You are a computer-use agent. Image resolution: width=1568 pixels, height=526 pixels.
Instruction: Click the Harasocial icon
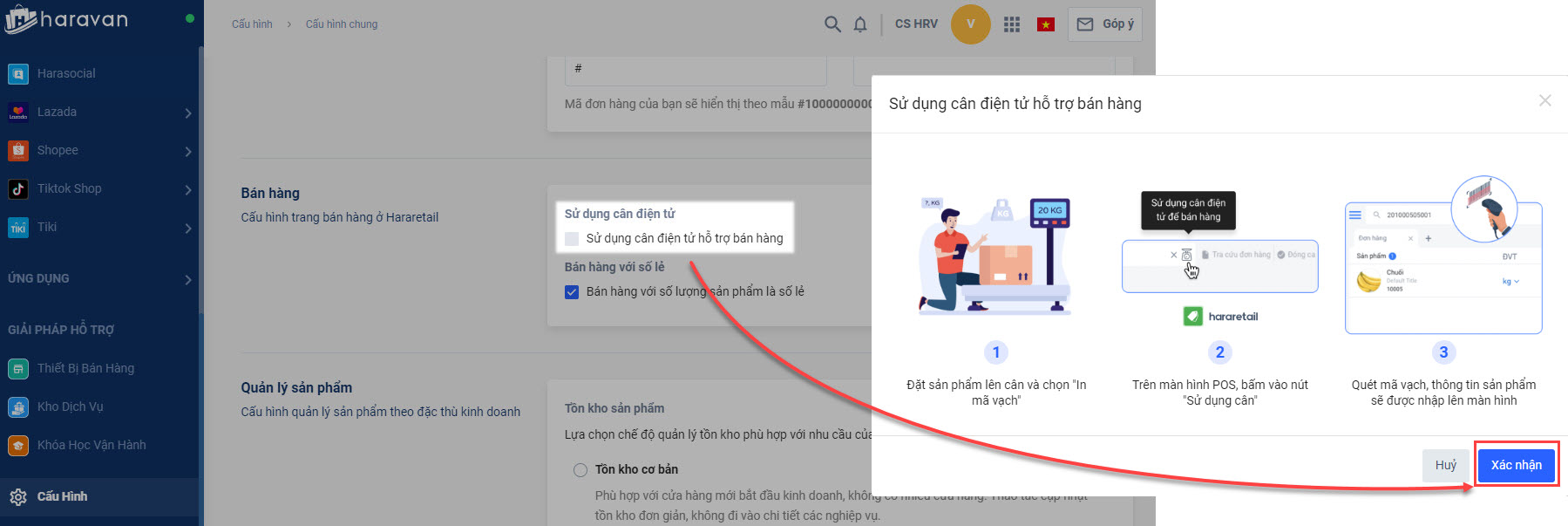(18, 74)
